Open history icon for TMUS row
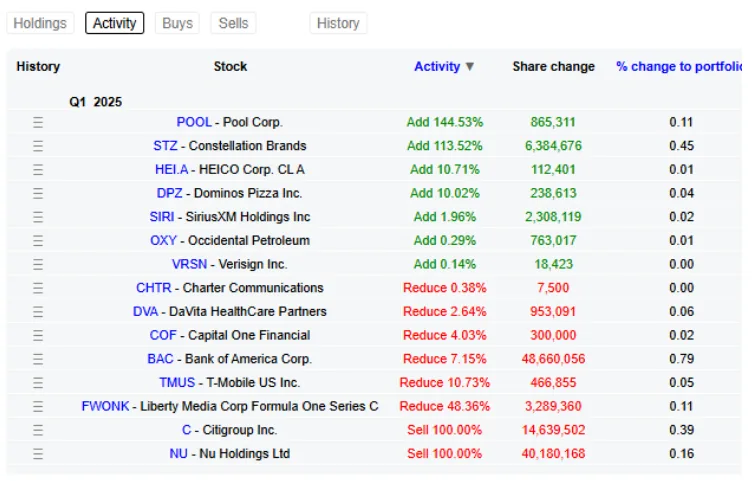 click(x=38, y=383)
